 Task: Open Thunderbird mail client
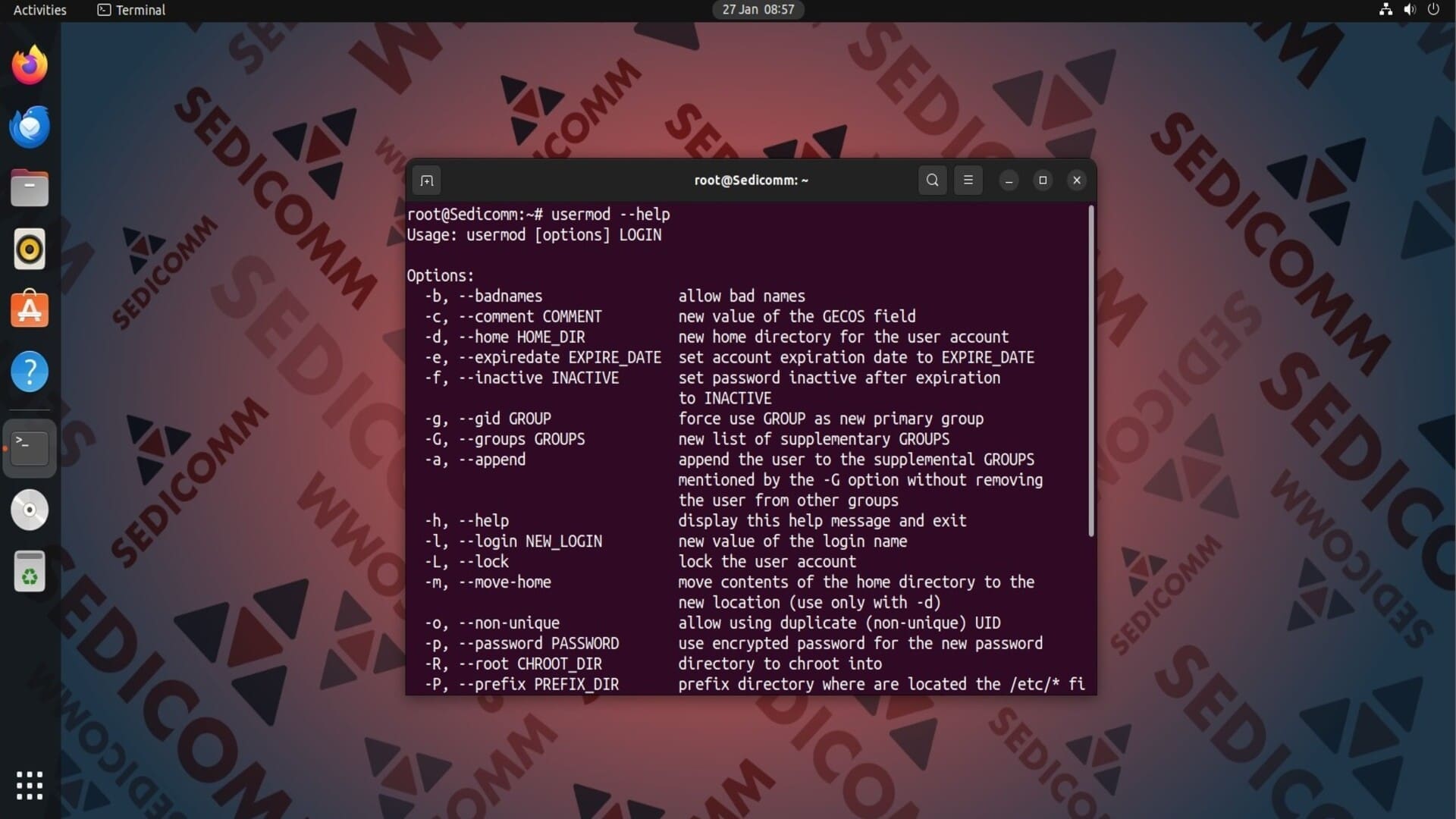click(x=30, y=127)
